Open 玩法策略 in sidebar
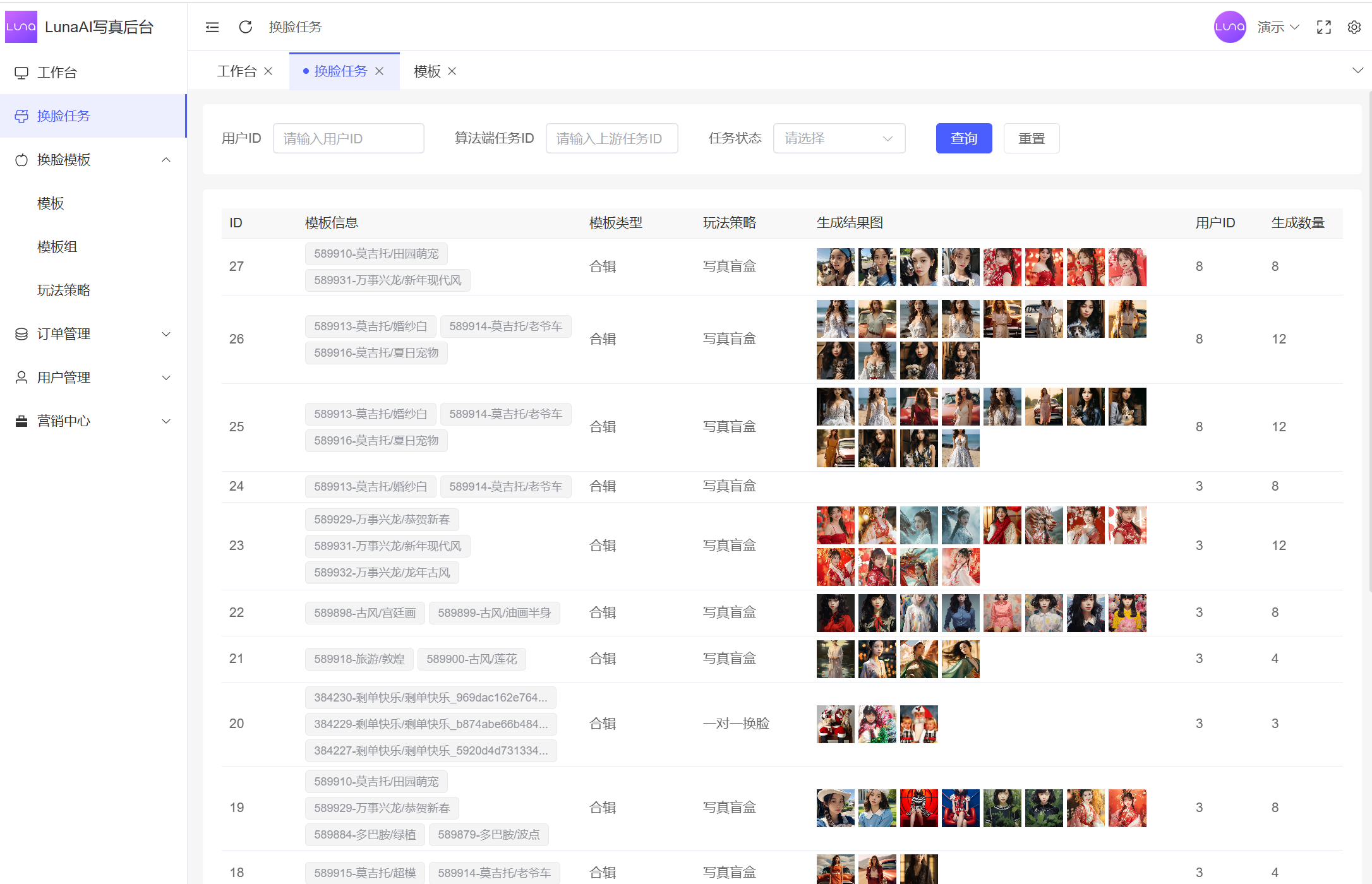 pyautogui.click(x=64, y=290)
